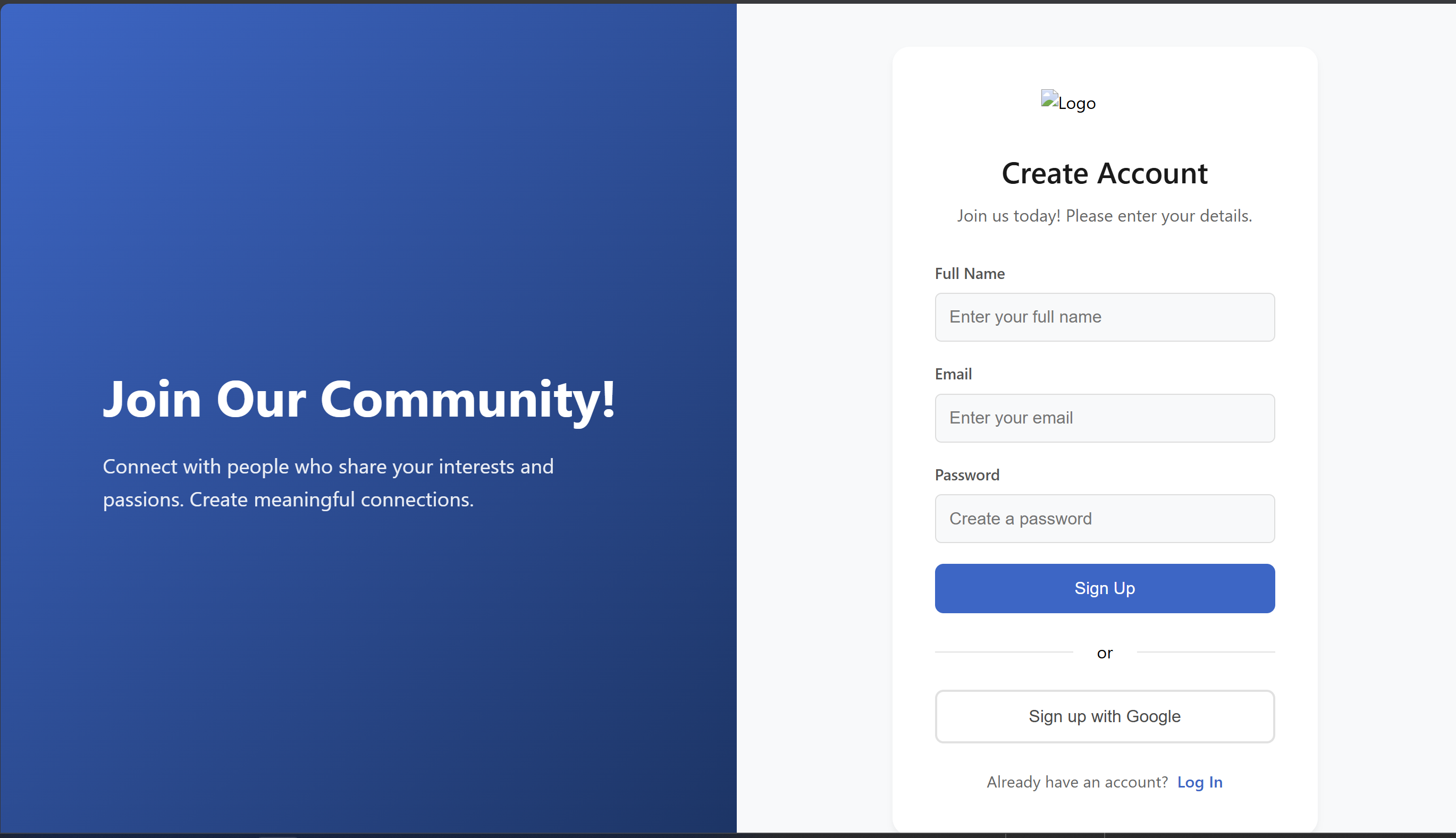The height and width of the screenshot is (838, 1456).
Task: Click the Create Account heading
Action: 1104,173
